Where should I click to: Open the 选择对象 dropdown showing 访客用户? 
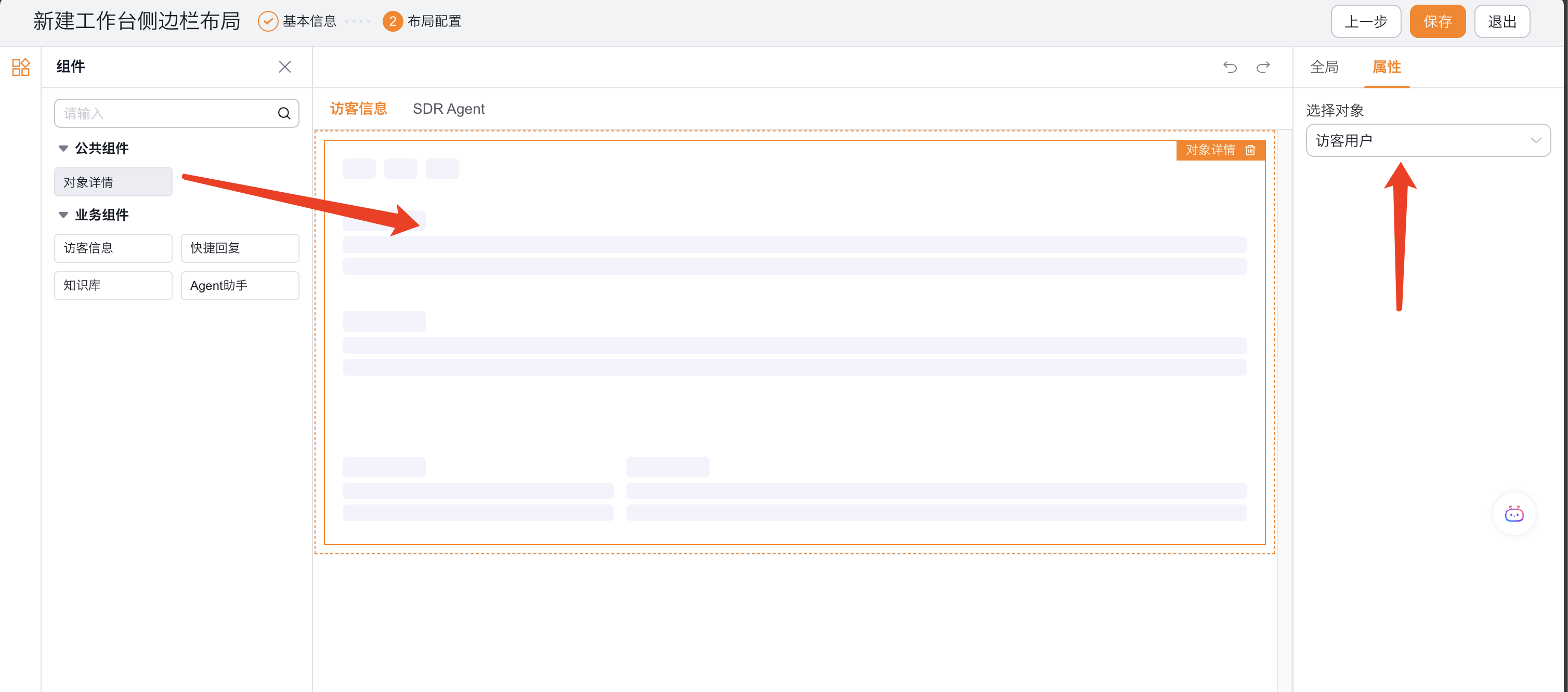[x=1428, y=141]
